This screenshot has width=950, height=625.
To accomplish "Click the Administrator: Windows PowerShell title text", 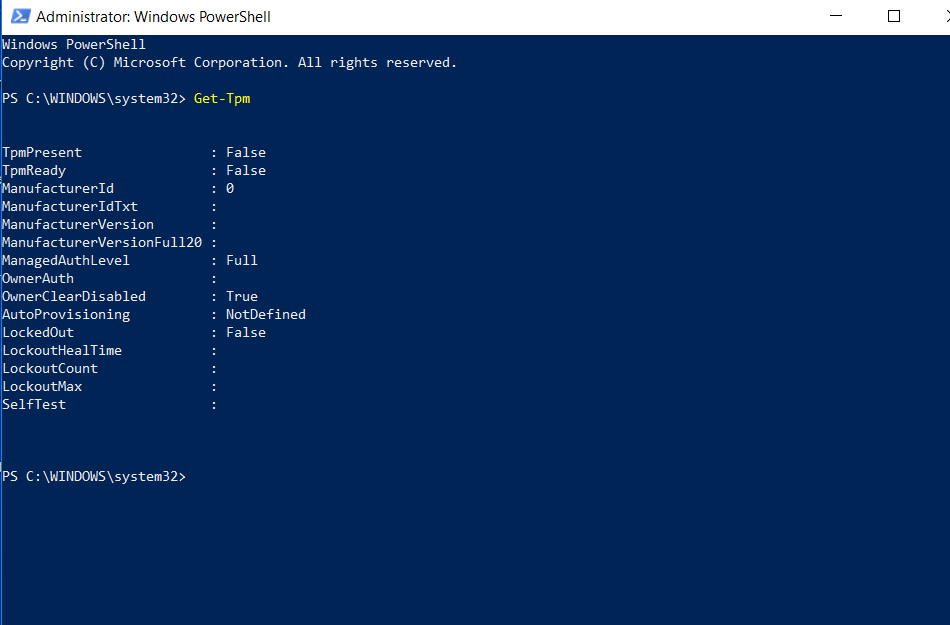I will point(153,17).
